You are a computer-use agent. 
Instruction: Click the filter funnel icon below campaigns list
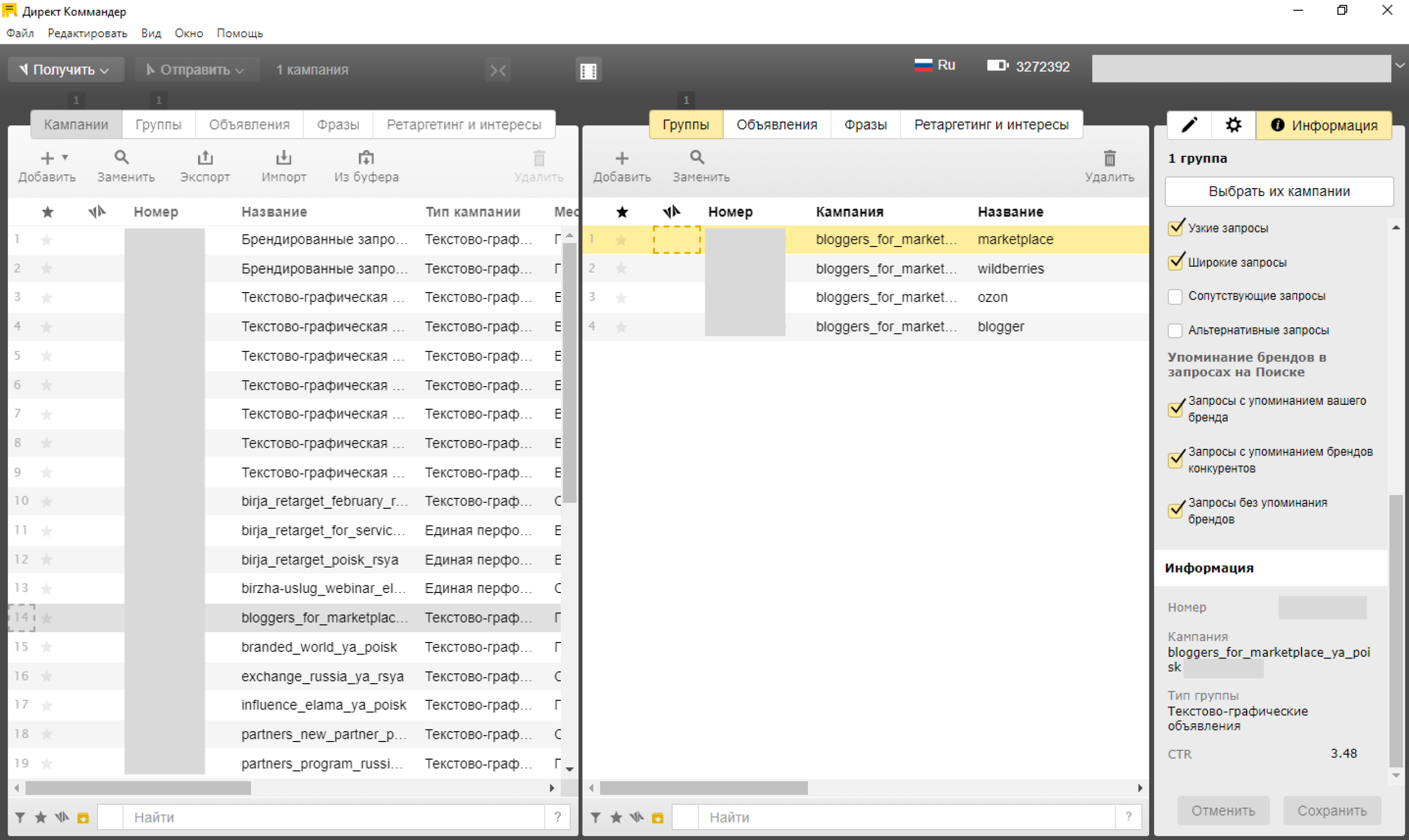pyautogui.click(x=20, y=817)
